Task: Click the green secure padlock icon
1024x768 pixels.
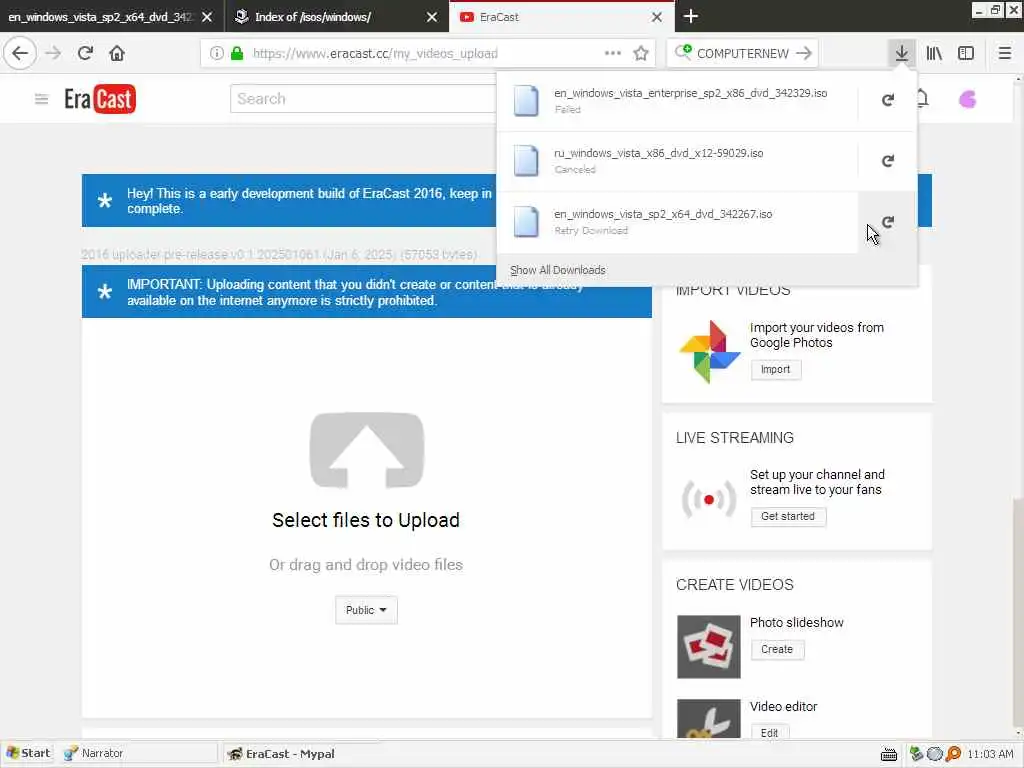Action: [x=236, y=53]
